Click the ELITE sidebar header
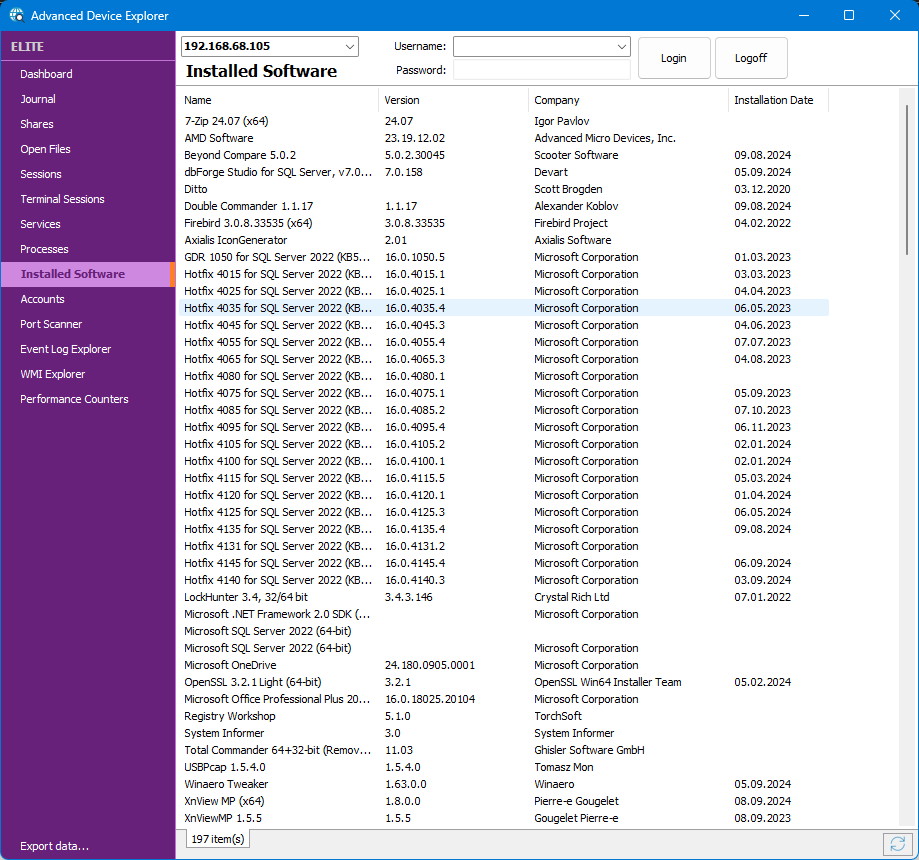 [x=28, y=46]
